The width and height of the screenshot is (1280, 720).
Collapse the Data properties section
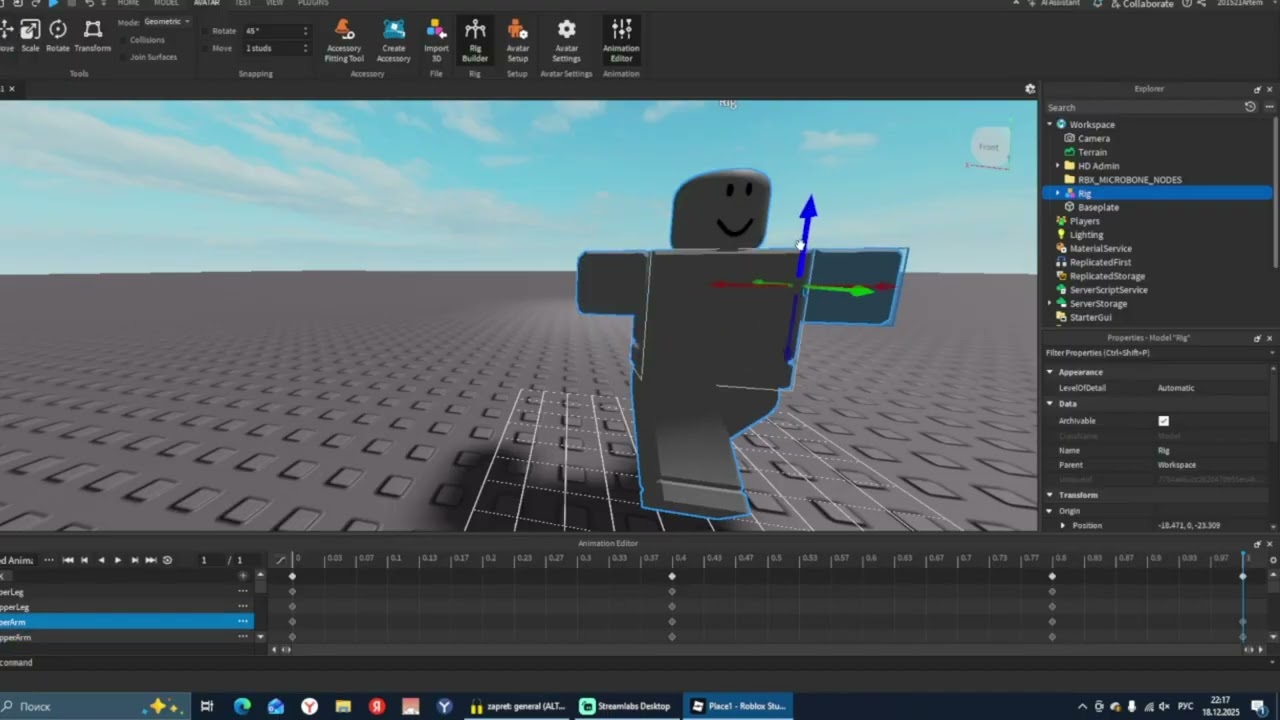click(1050, 403)
